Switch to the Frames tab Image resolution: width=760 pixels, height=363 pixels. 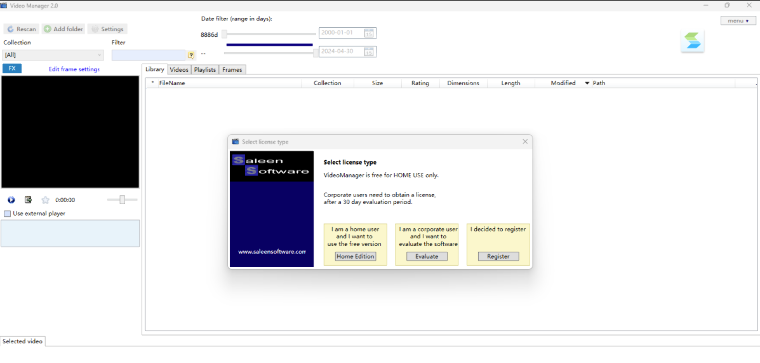[x=232, y=70]
